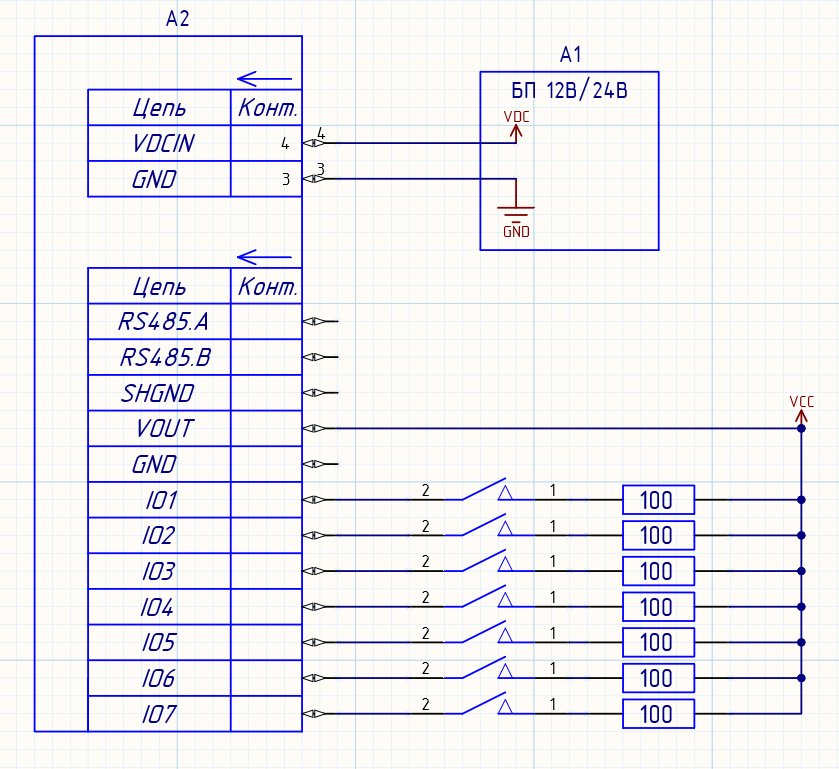
Task: Click the blue arrow above the lower connector table
Action: tap(265, 256)
